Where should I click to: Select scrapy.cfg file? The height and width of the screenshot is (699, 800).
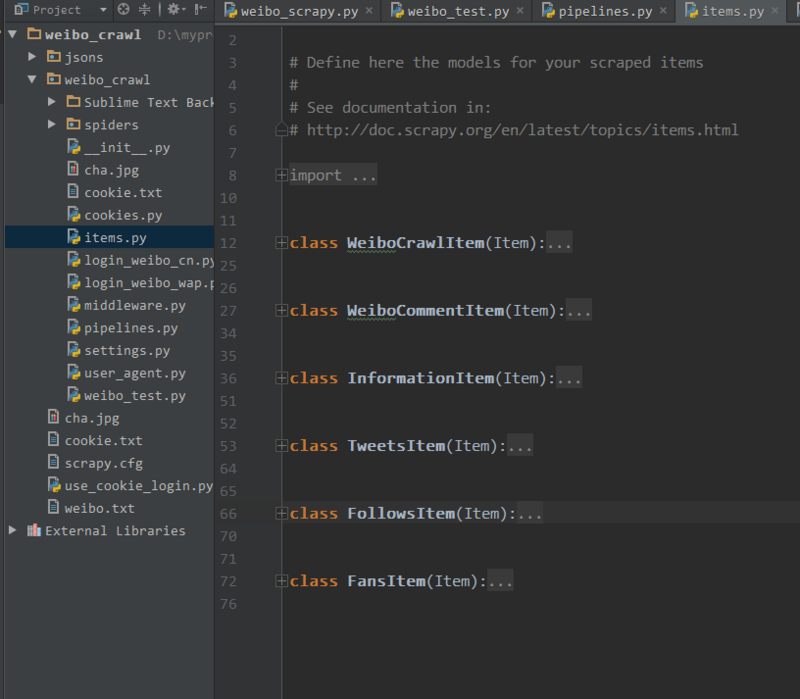(104, 463)
